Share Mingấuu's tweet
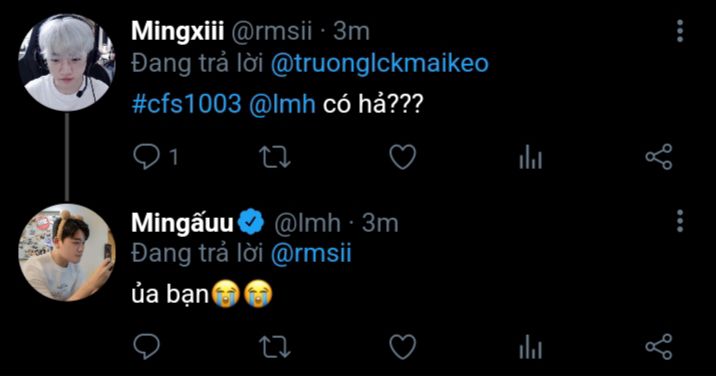716x376 pixels. point(658,346)
